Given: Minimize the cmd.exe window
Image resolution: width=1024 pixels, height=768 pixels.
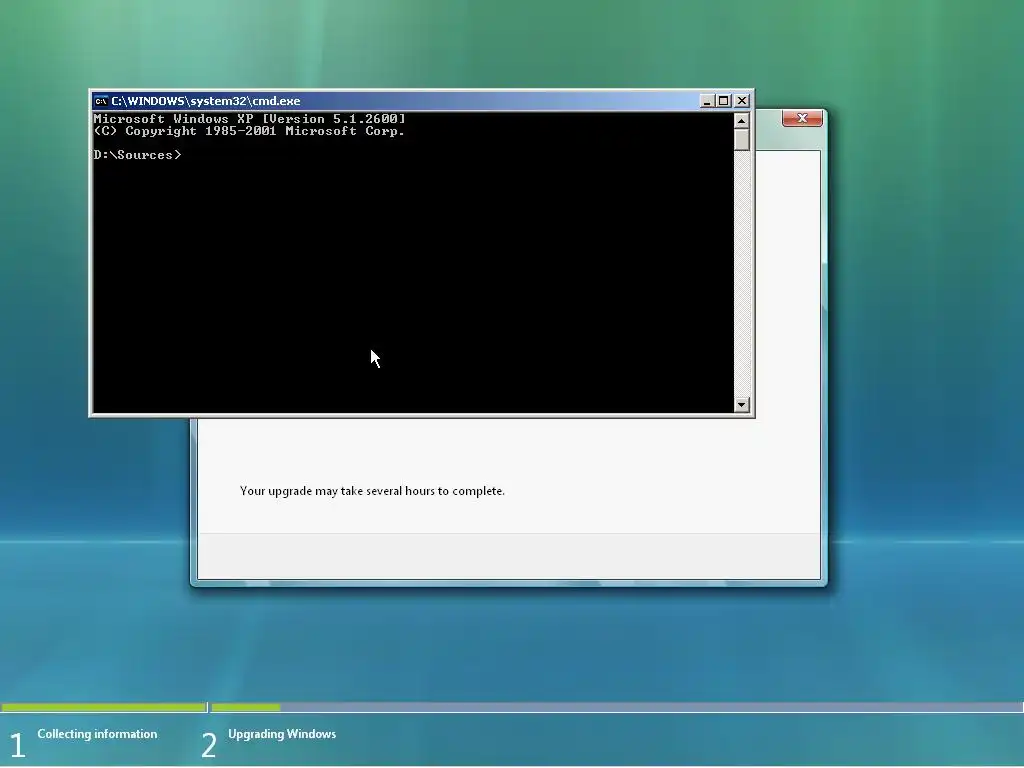Looking at the screenshot, I should point(707,101).
